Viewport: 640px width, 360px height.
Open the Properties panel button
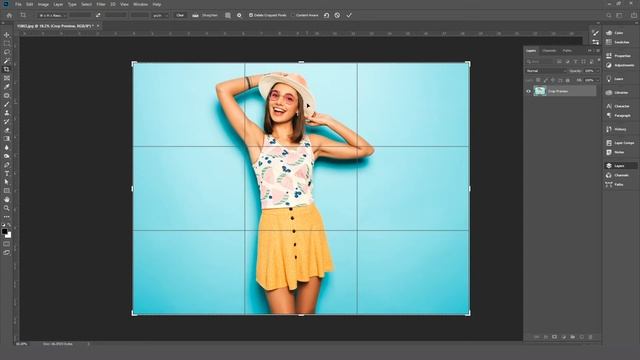619,56
